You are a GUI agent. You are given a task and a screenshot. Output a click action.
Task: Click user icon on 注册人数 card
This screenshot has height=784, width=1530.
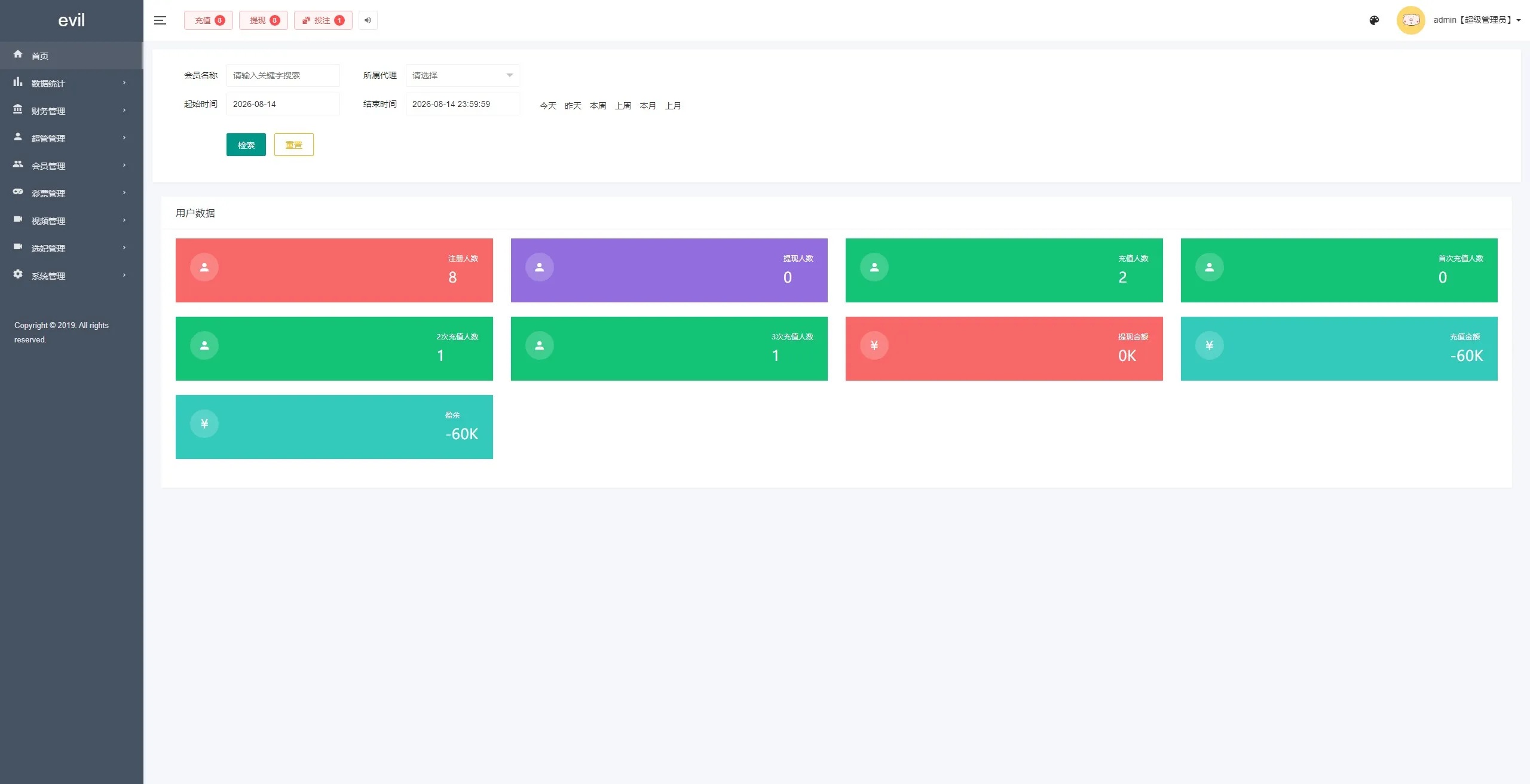(x=204, y=267)
